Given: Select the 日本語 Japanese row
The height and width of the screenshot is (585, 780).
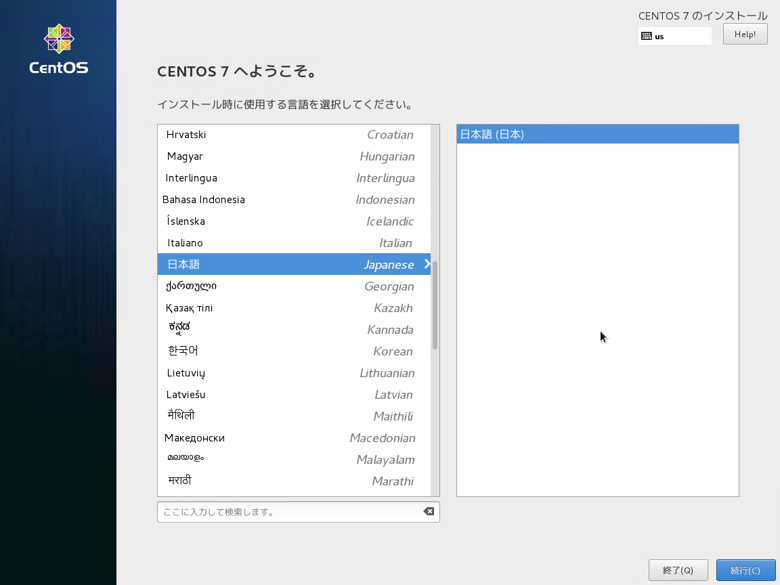Looking at the screenshot, I should coord(294,264).
